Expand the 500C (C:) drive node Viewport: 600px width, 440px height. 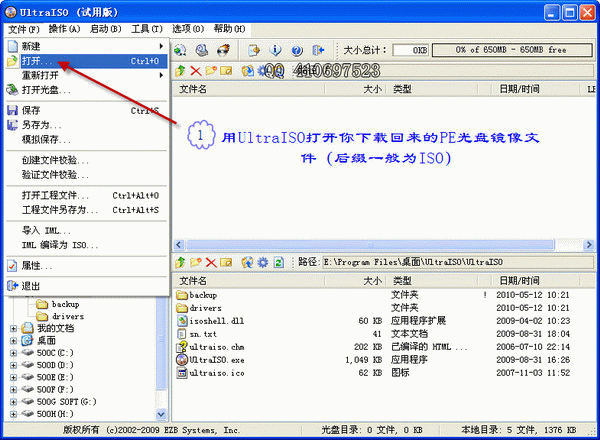(12, 354)
